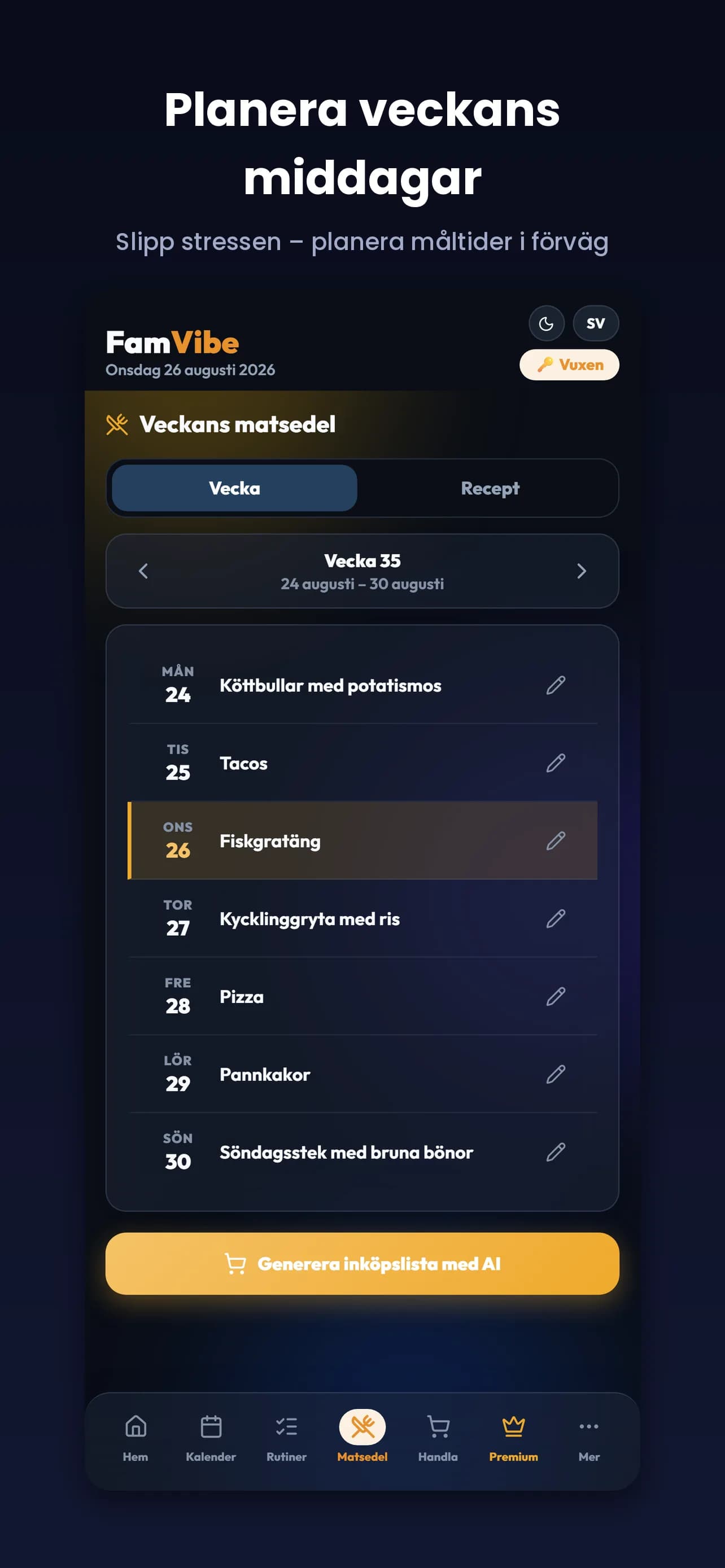Select the Vecka tab
Screen dimensions: 725x1568
(x=234, y=488)
